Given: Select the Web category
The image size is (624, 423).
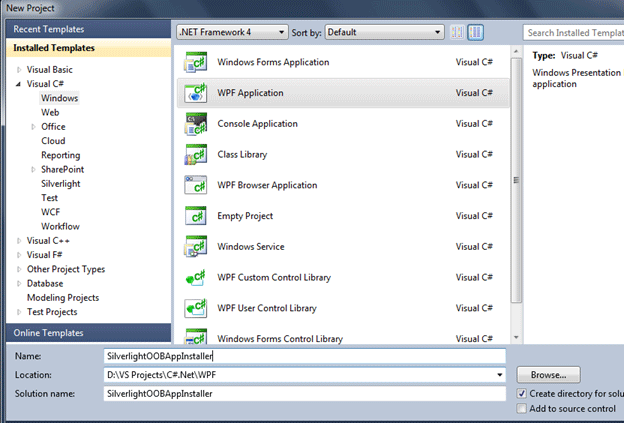Looking at the screenshot, I should 50,112.
